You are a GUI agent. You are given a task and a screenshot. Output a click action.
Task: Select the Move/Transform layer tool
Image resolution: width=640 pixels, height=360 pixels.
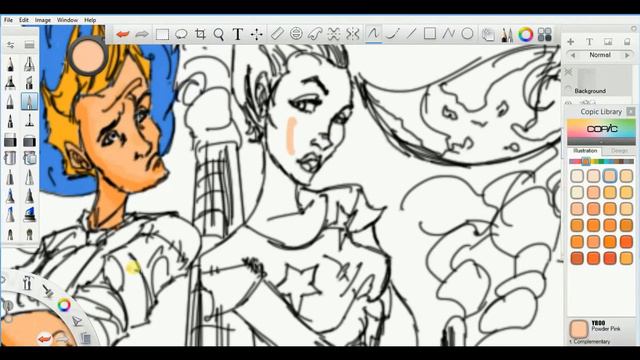coord(256,34)
